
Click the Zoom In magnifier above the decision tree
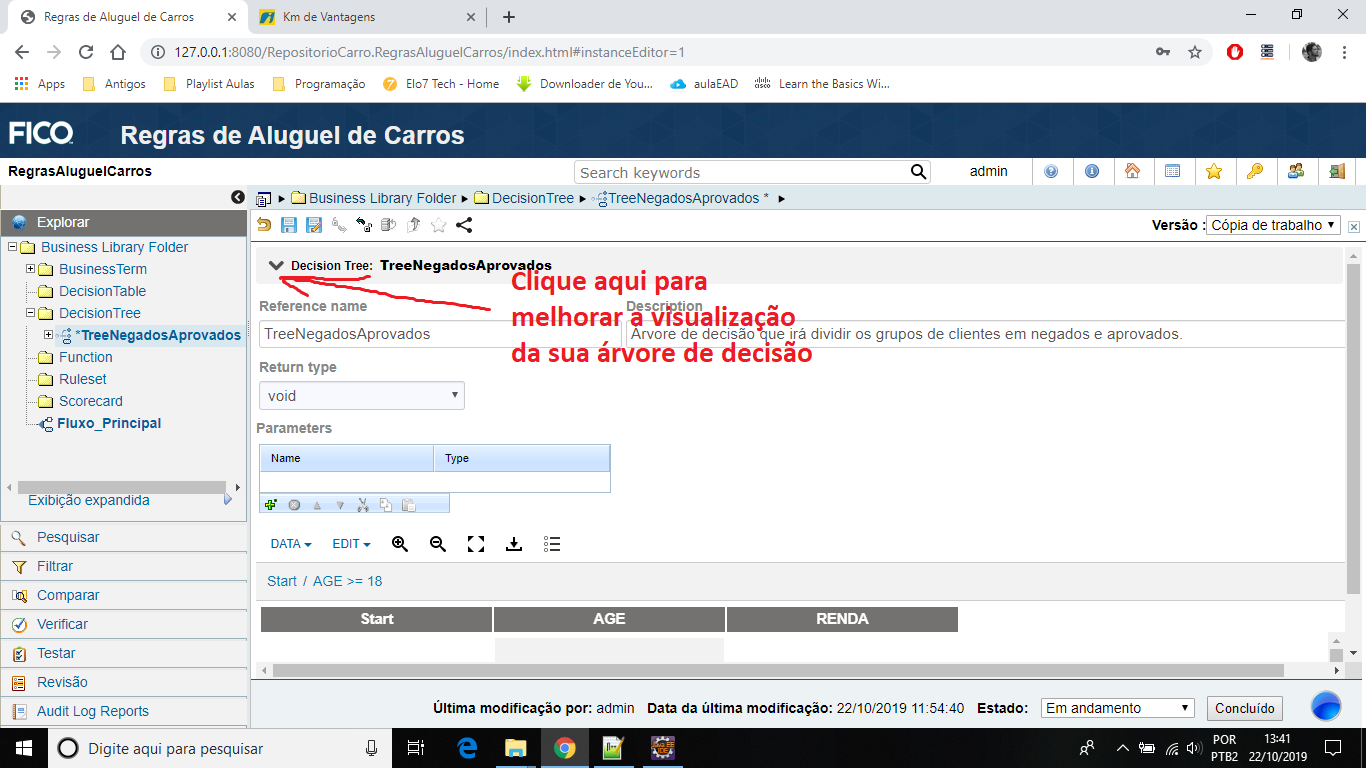(x=399, y=544)
